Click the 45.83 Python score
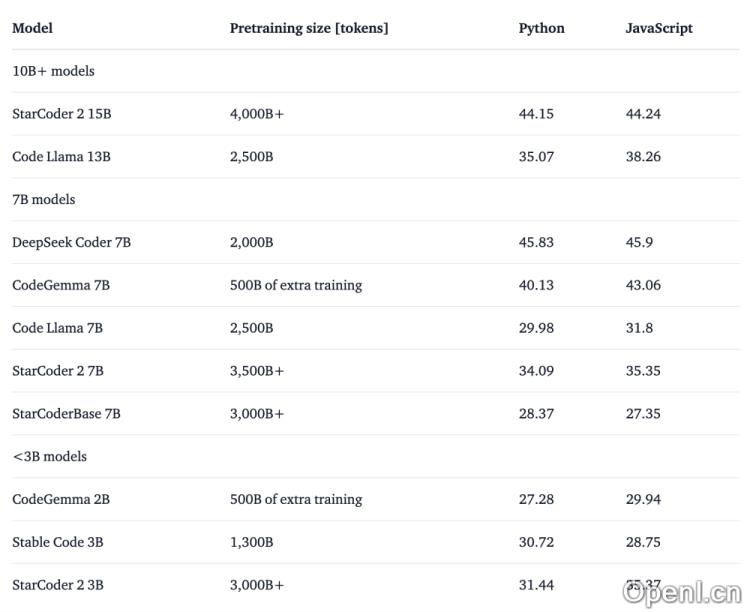Screen dimensions: 750x612 536,242
